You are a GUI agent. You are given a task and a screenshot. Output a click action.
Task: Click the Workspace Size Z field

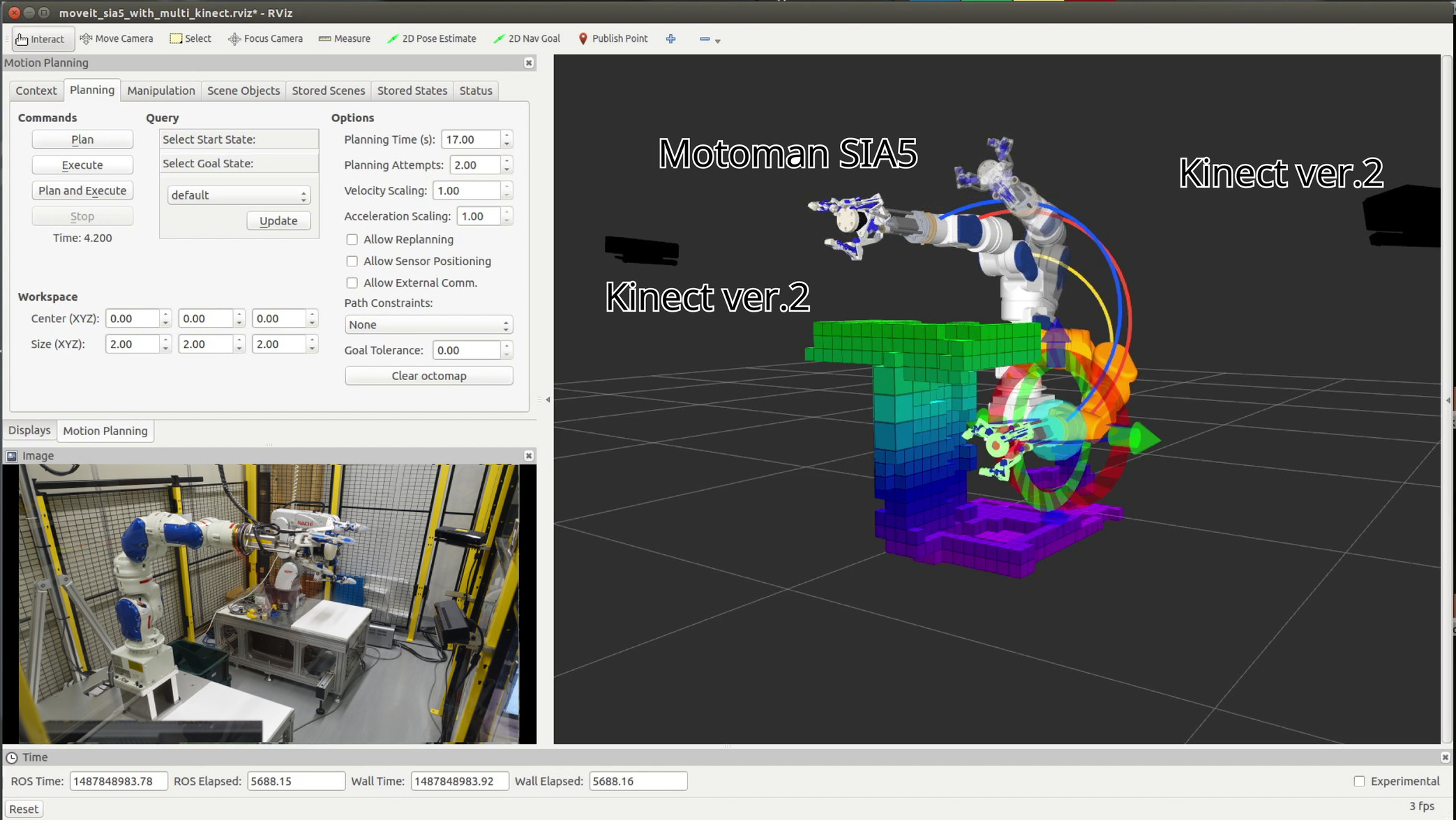279,344
